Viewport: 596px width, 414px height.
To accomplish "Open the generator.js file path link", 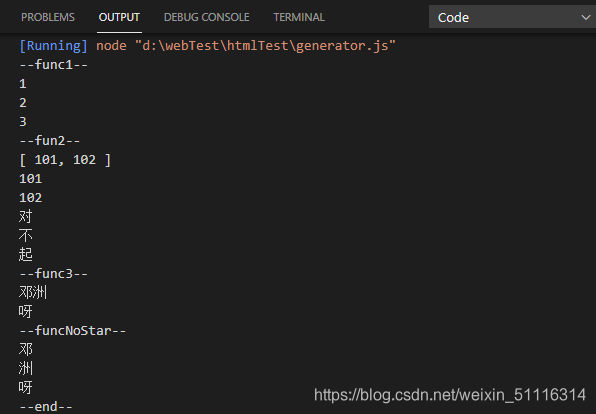I will pos(265,46).
